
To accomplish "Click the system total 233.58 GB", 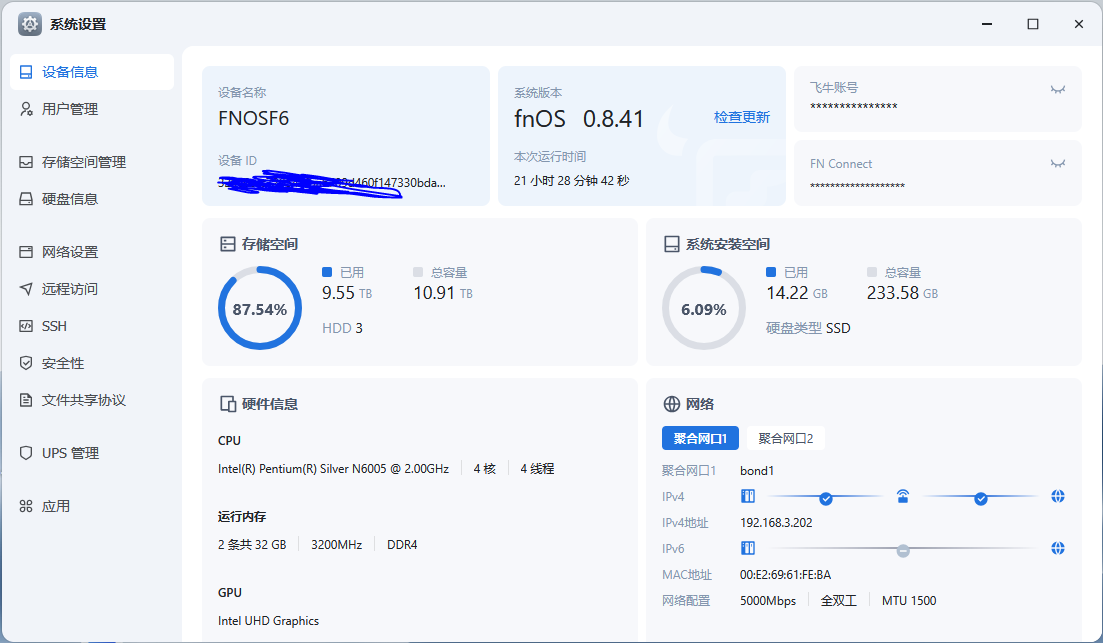I will (902, 293).
